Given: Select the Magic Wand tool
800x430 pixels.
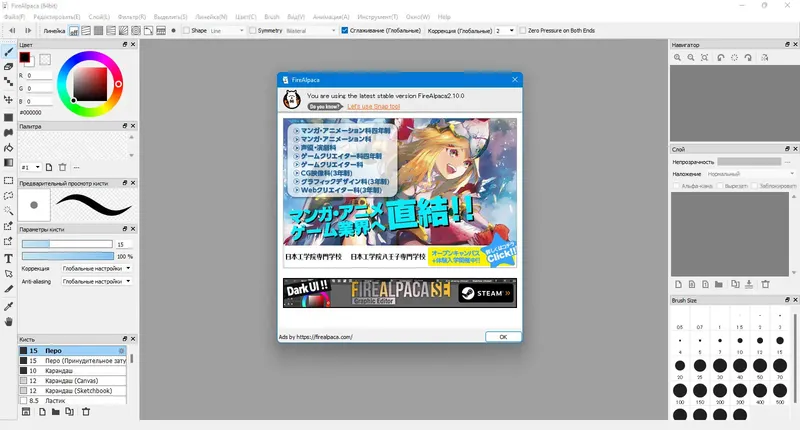Looking at the screenshot, I should click(x=9, y=211).
